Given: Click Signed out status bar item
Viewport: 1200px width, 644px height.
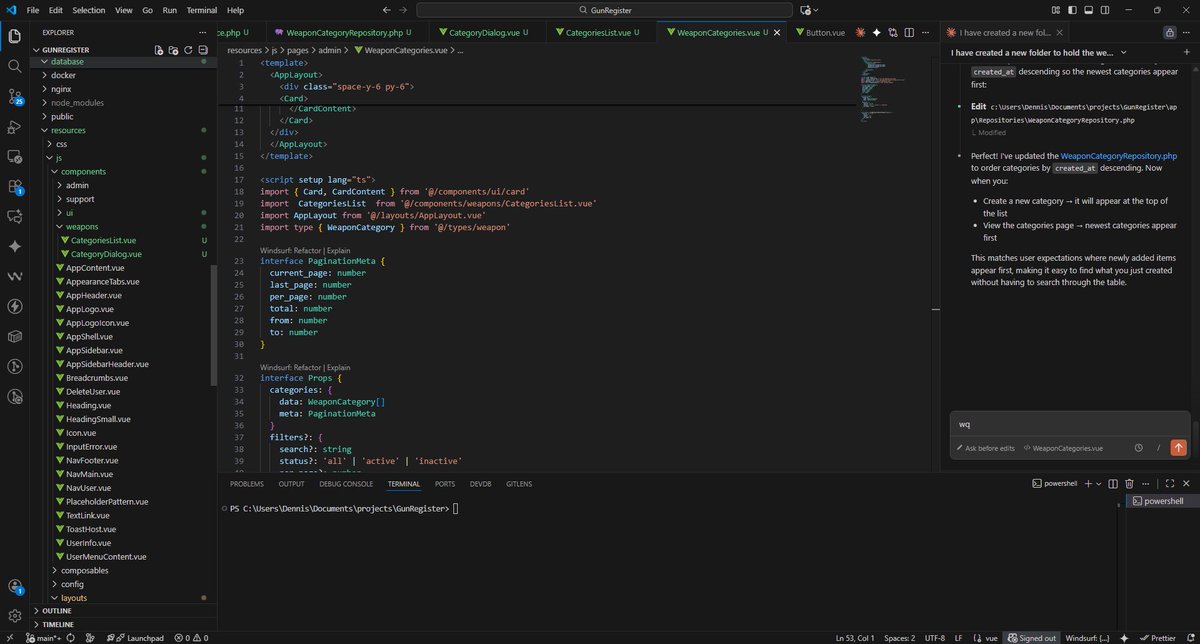Looking at the screenshot, I should 1030,637.
